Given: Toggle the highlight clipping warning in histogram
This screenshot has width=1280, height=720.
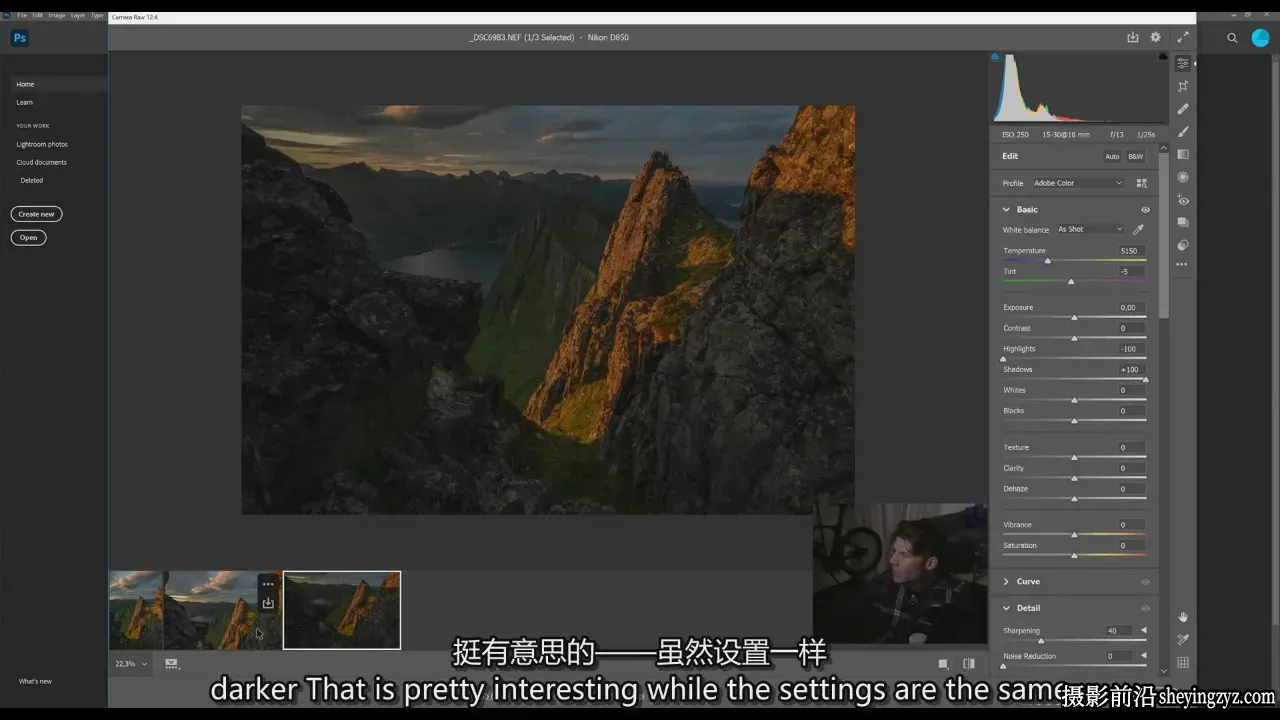Looking at the screenshot, I should (x=1162, y=57).
